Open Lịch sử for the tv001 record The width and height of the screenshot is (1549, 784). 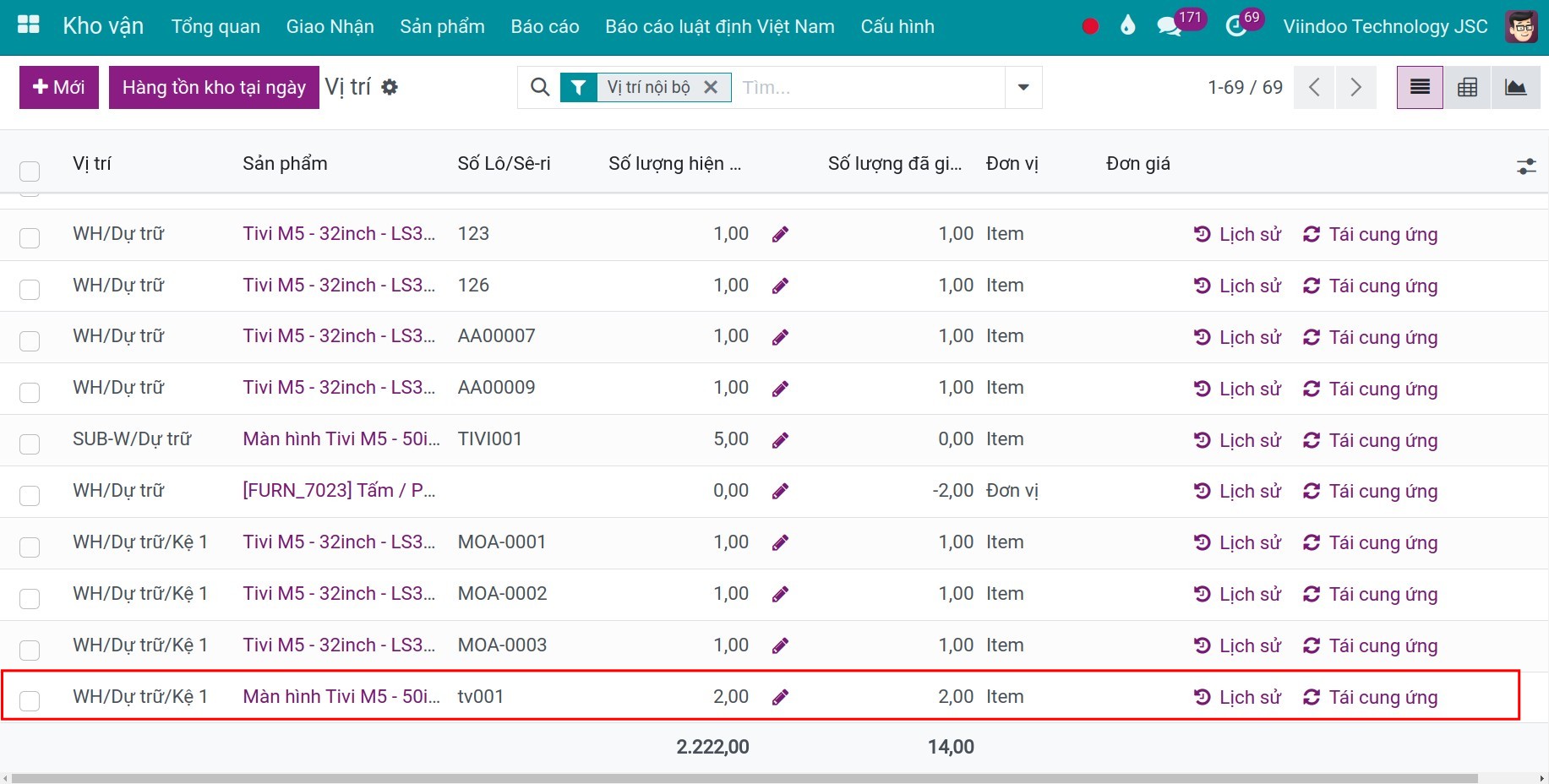point(1236,697)
